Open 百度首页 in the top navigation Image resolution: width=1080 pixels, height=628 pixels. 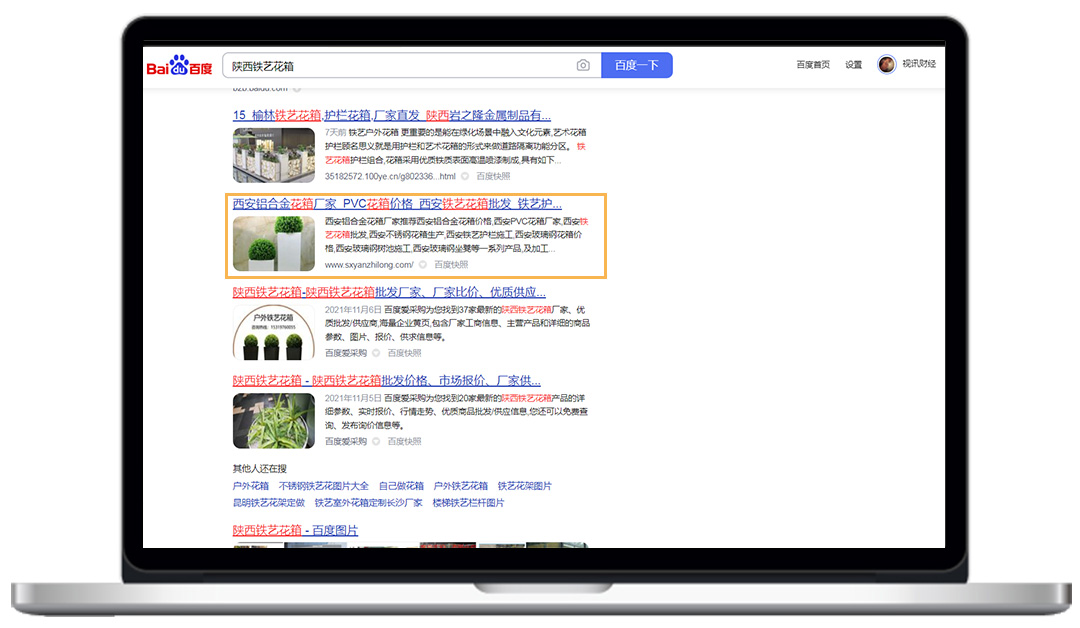tap(812, 65)
